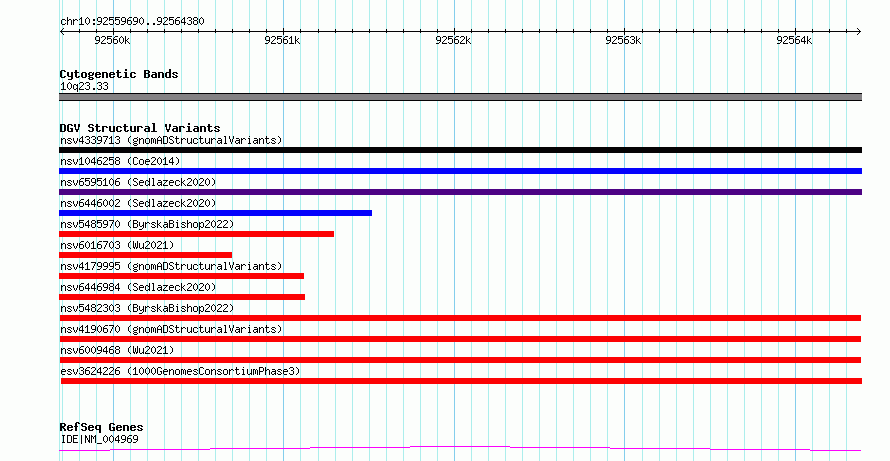The width and height of the screenshot is (890, 461).
Task: Click label esv3624226 (1000GenomesConsortiumPhase3)
Action: click(x=180, y=371)
